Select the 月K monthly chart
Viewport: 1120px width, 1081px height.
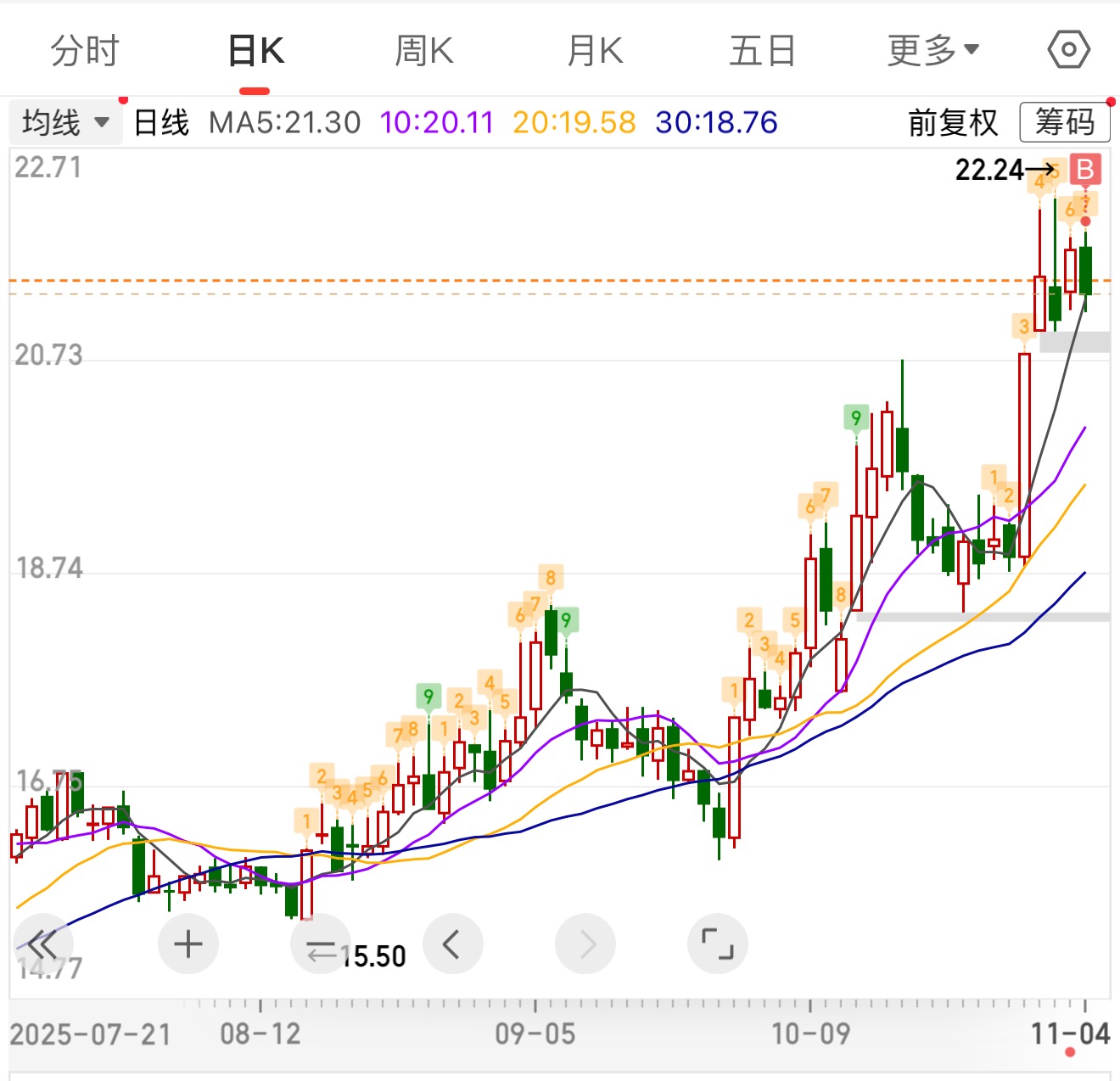point(595,51)
